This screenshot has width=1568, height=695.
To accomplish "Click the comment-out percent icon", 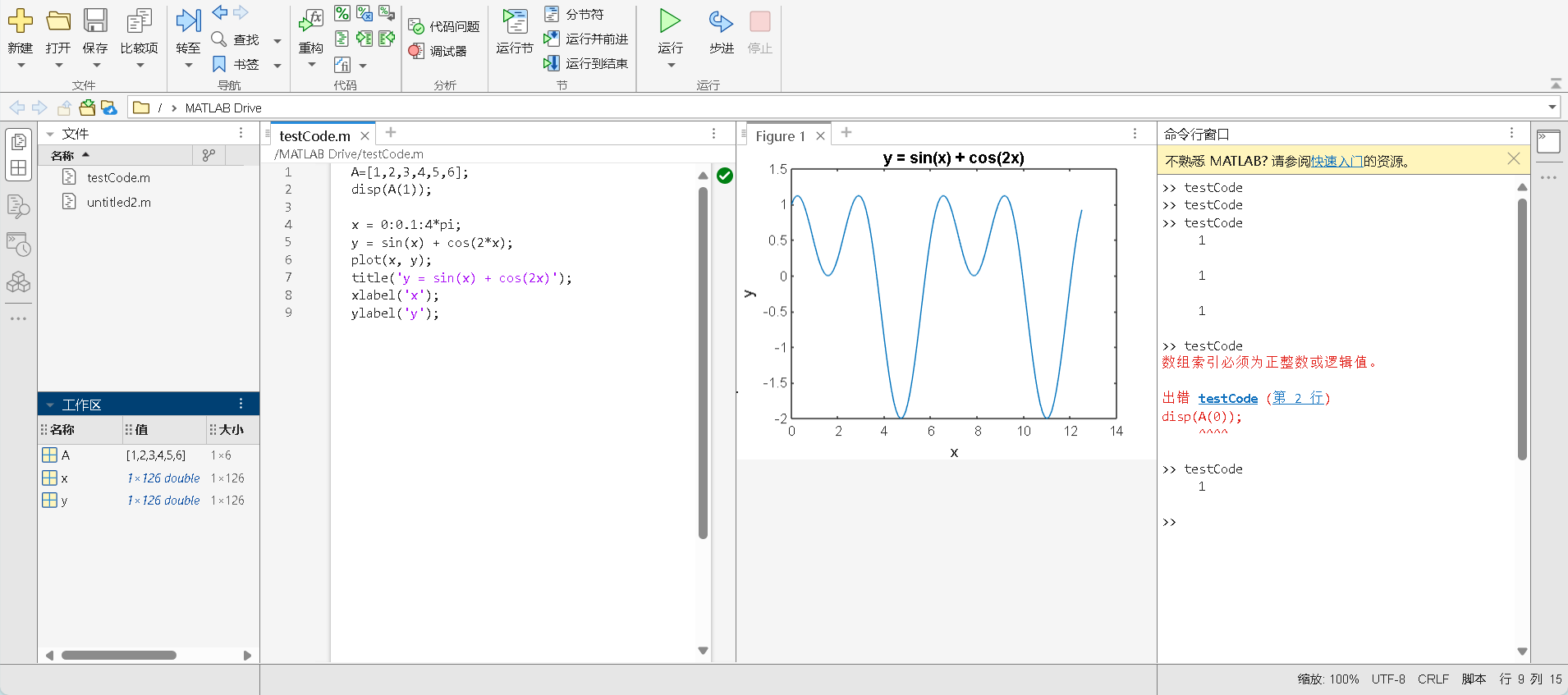I will click(342, 13).
